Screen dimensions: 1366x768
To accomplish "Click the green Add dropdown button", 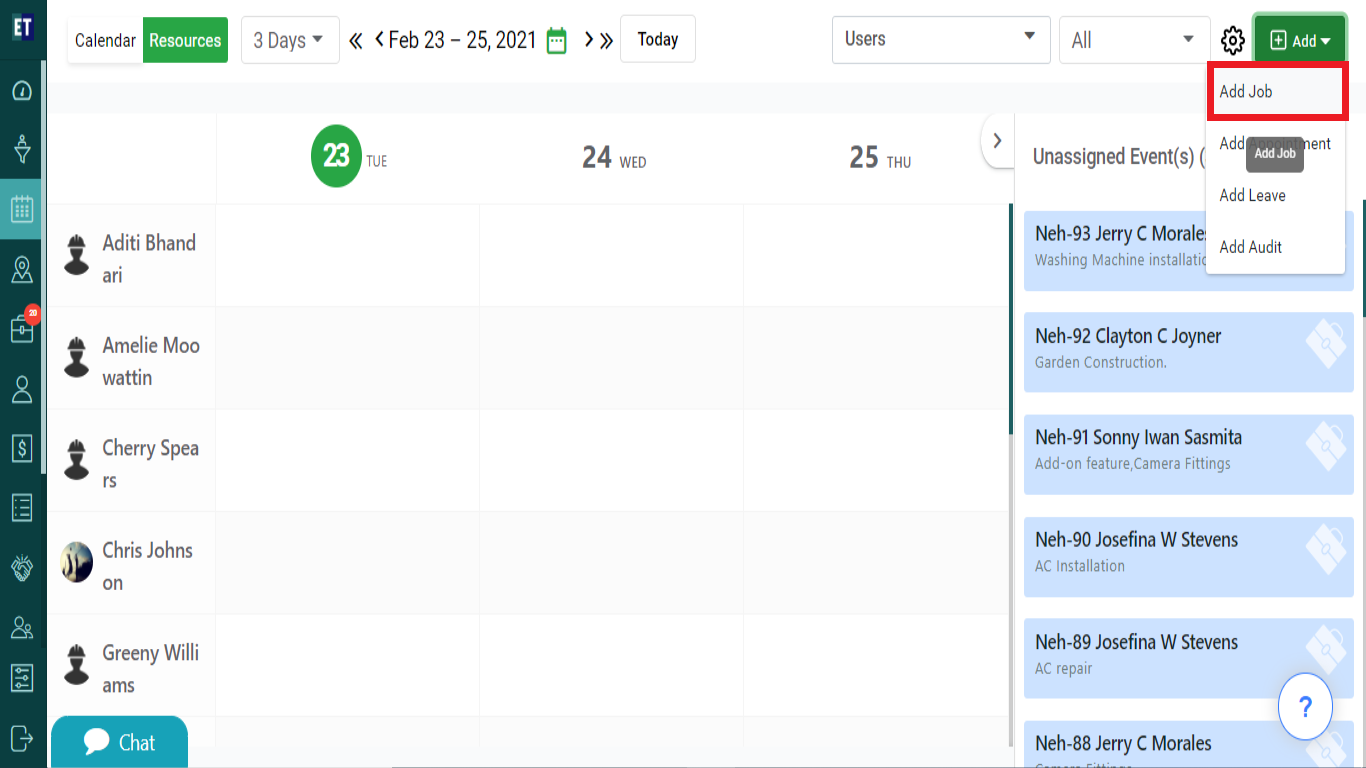I will [1300, 40].
